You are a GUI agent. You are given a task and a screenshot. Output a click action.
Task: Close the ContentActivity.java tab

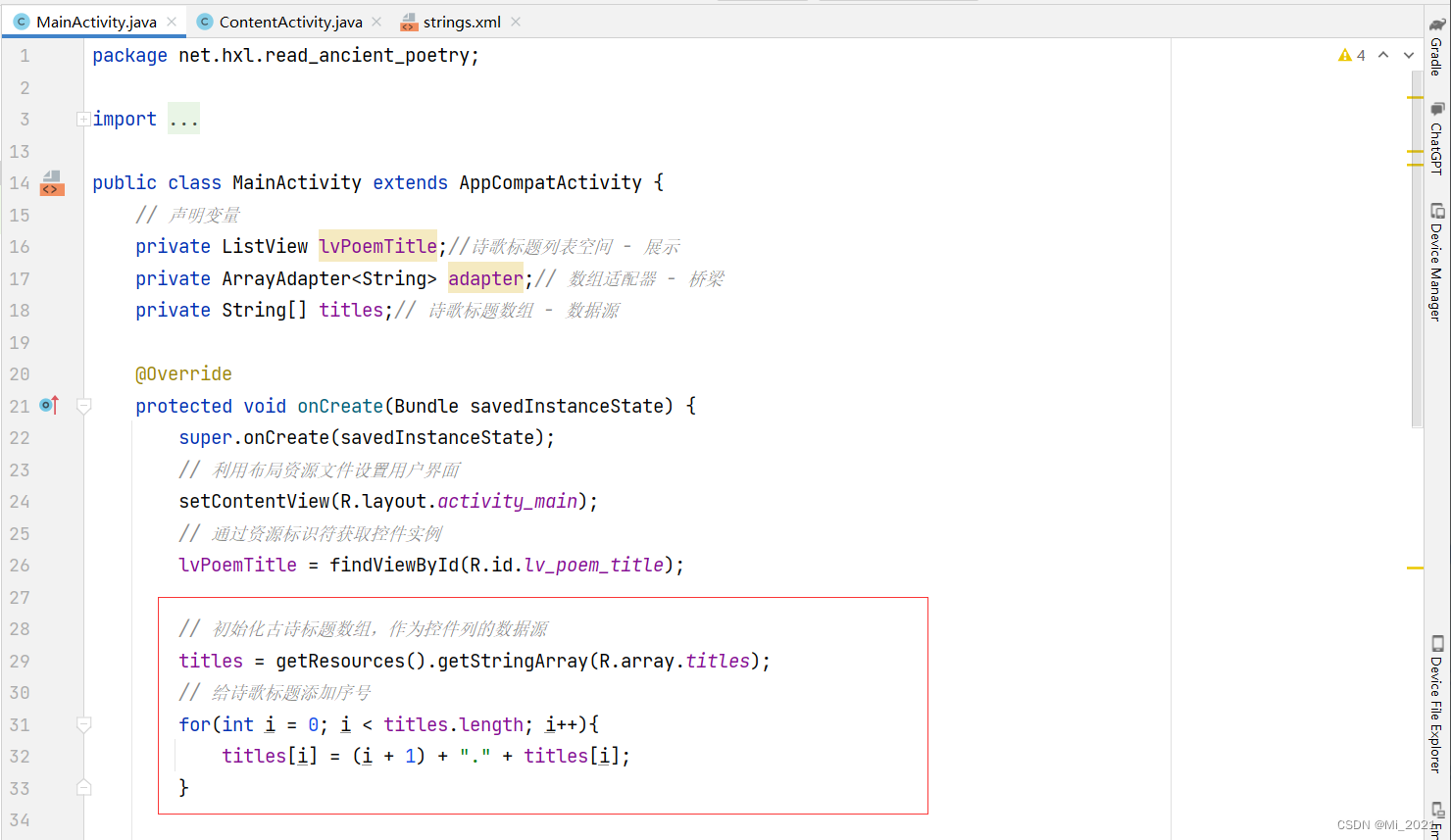(376, 22)
